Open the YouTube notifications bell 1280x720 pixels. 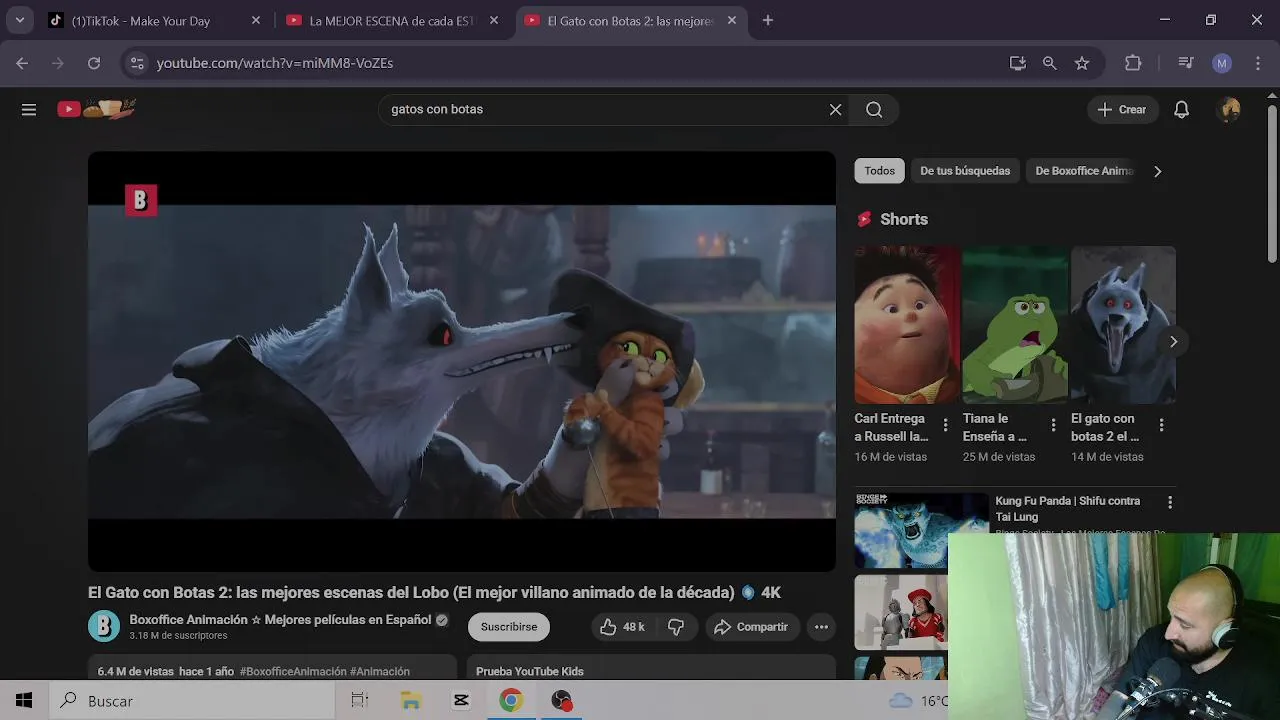[1181, 110]
